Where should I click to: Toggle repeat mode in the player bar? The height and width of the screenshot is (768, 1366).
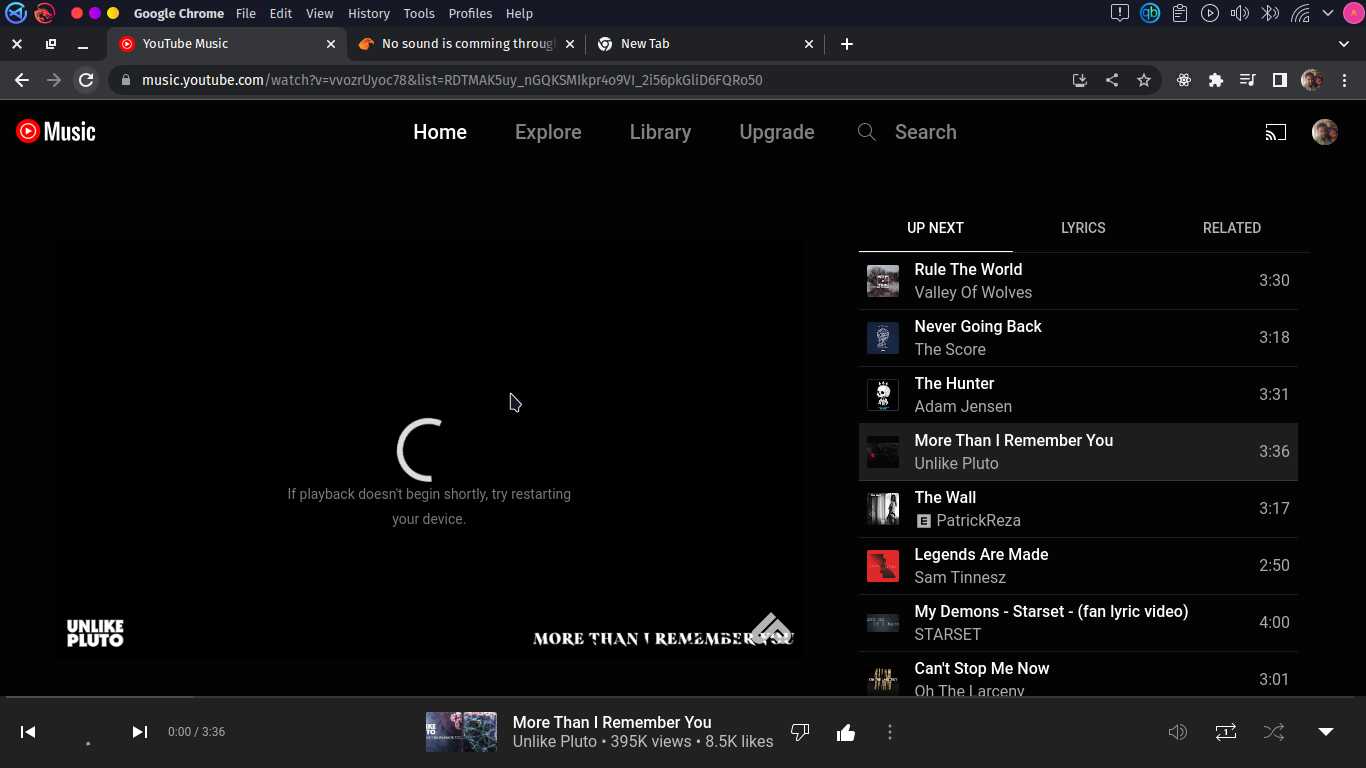pos(1226,732)
